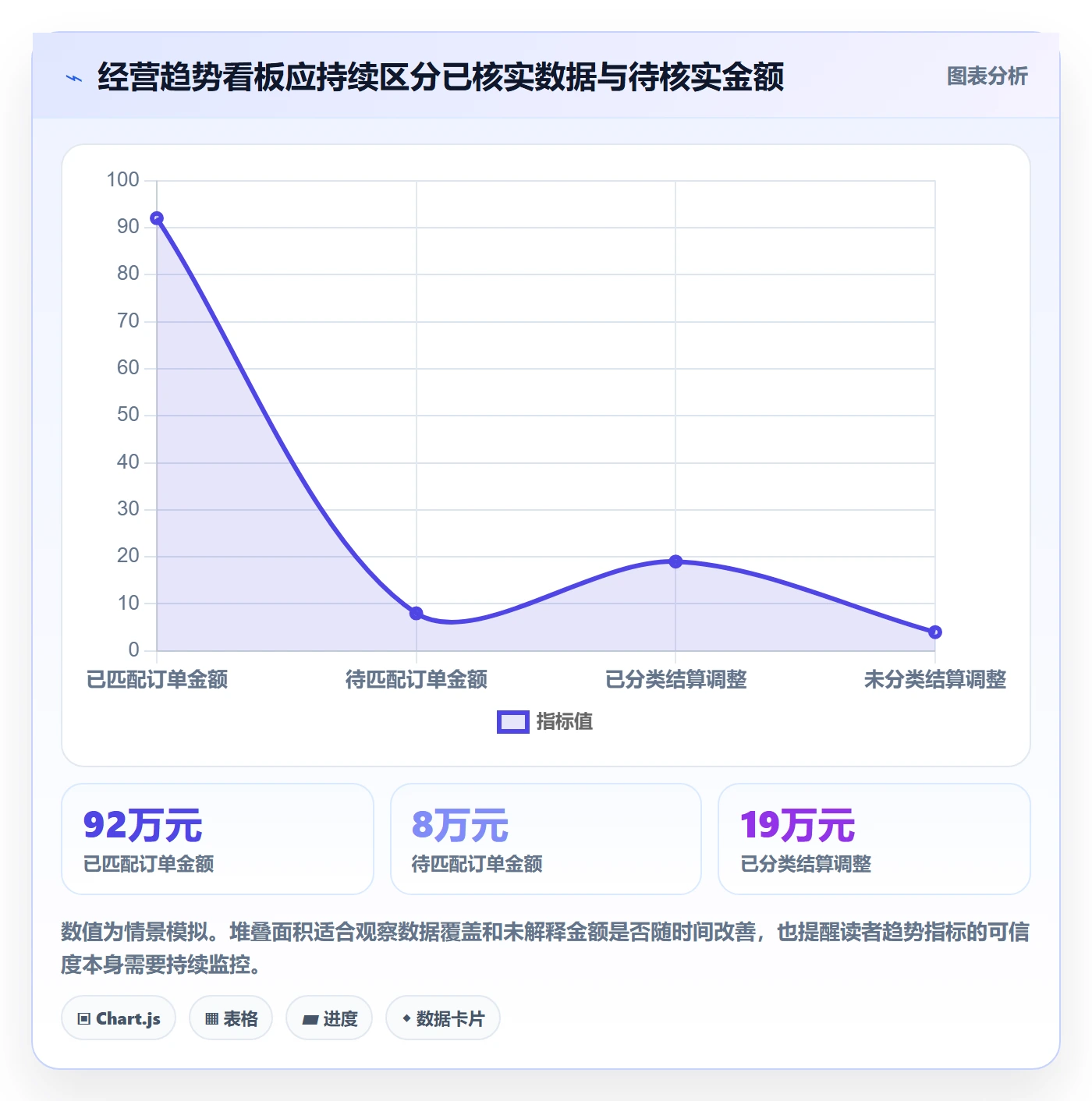Viewport: 1092px width, 1101px height.
Task: Click the data point at 未分类结算调整
Action: click(x=935, y=632)
